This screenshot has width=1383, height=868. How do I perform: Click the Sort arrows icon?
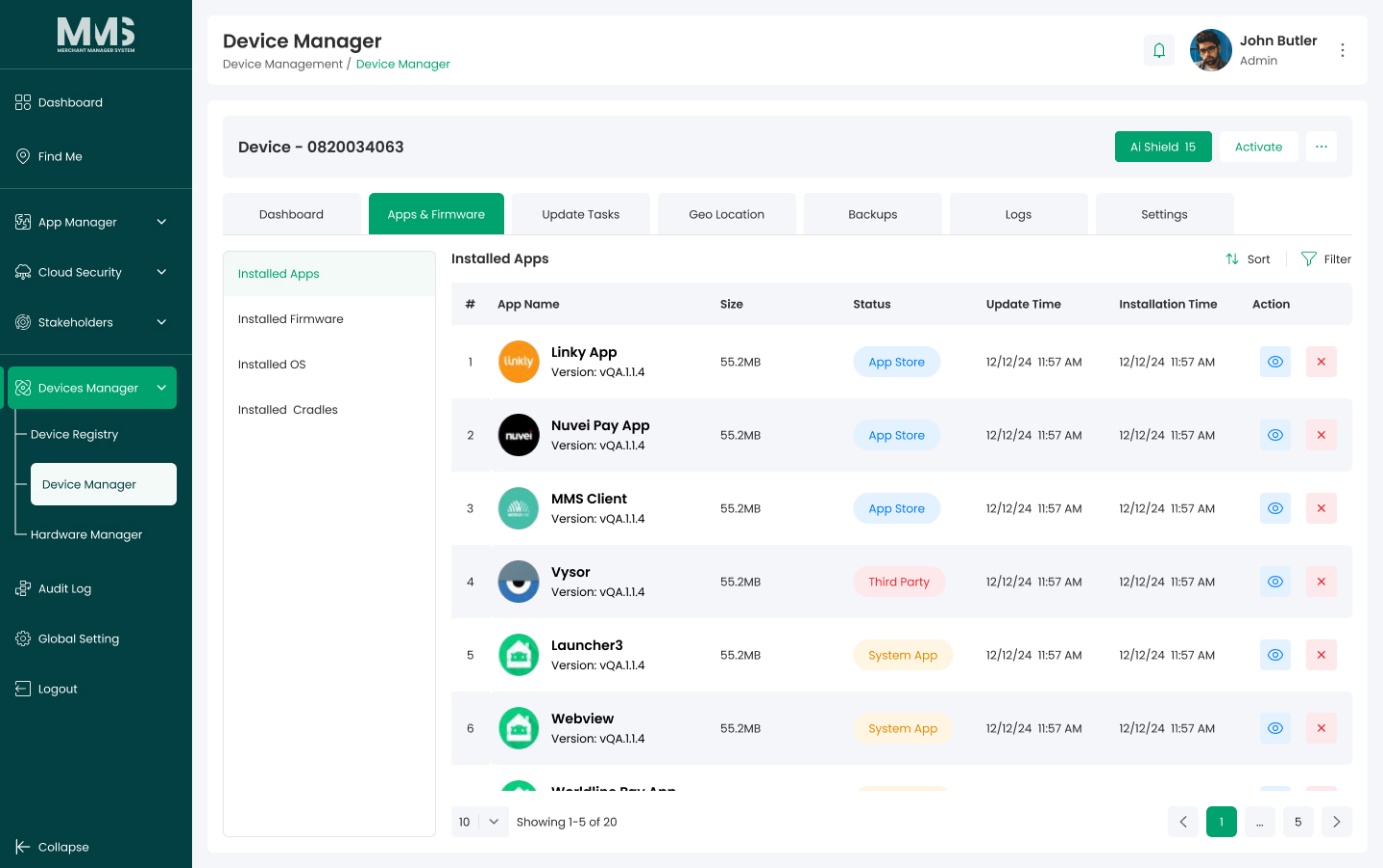pyautogui.click(x=1232, y=259)
